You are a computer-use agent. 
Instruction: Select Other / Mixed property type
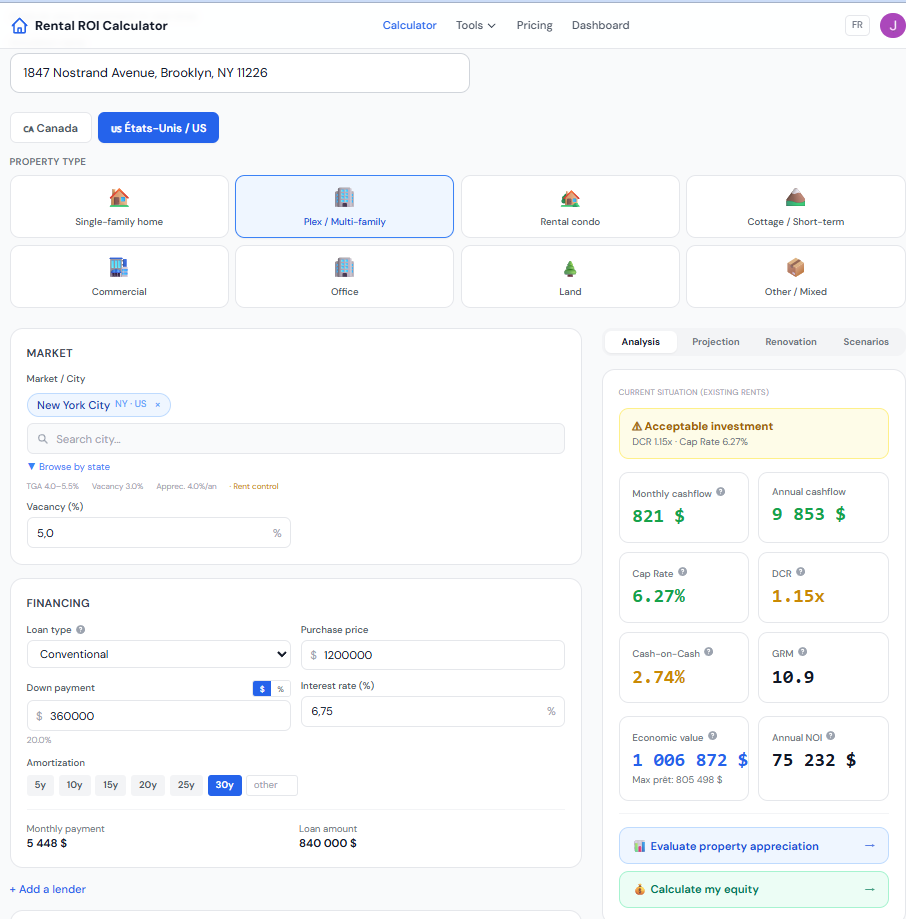796,277
